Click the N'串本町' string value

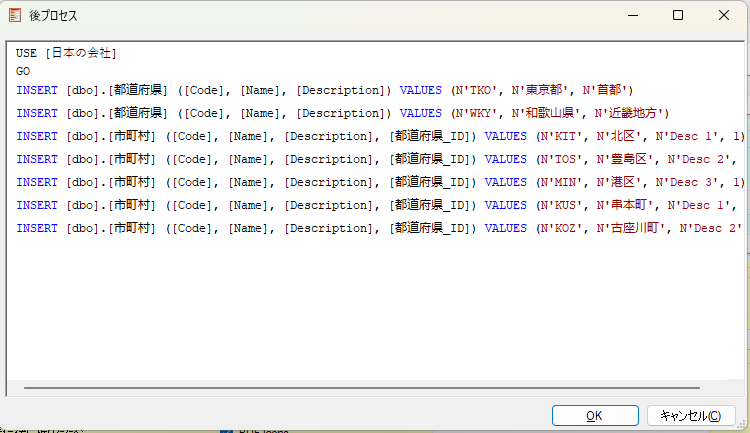coord(625,205)
